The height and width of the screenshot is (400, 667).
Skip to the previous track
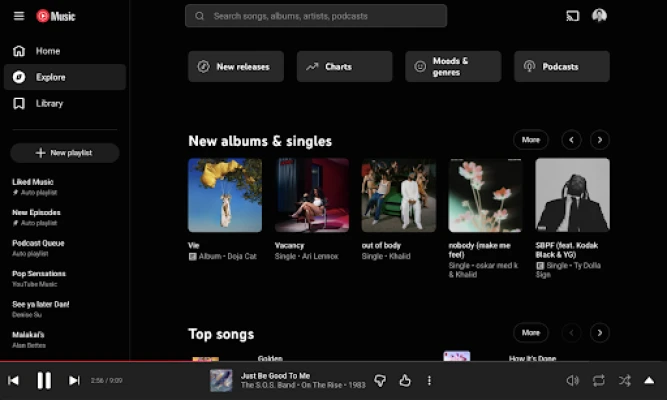pos(14,380)
